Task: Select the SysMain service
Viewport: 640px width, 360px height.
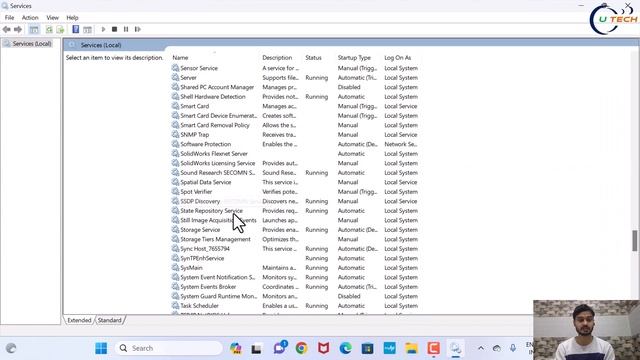Action: (x=295, y=268)
